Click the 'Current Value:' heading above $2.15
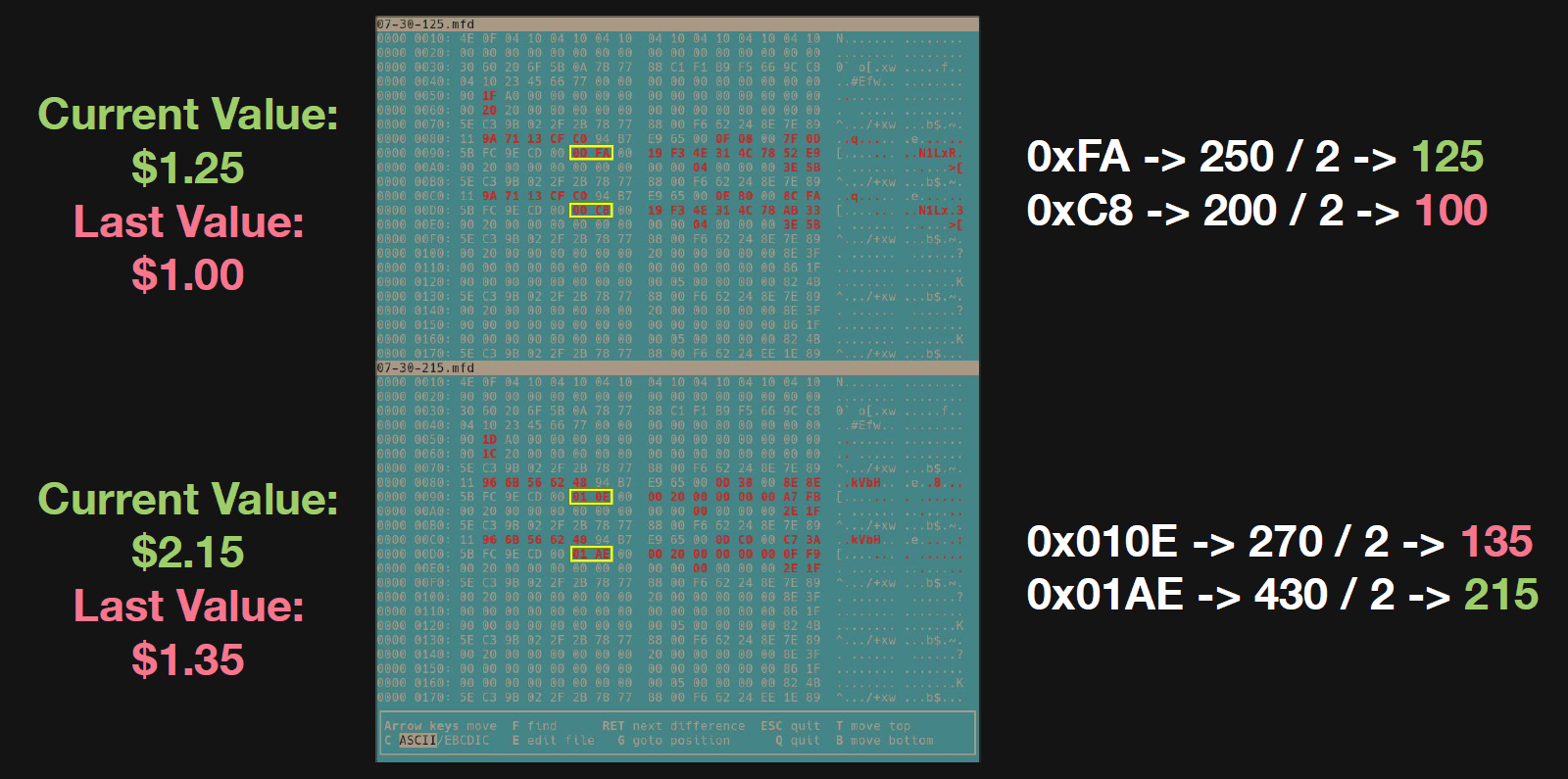 click(188, 499)
